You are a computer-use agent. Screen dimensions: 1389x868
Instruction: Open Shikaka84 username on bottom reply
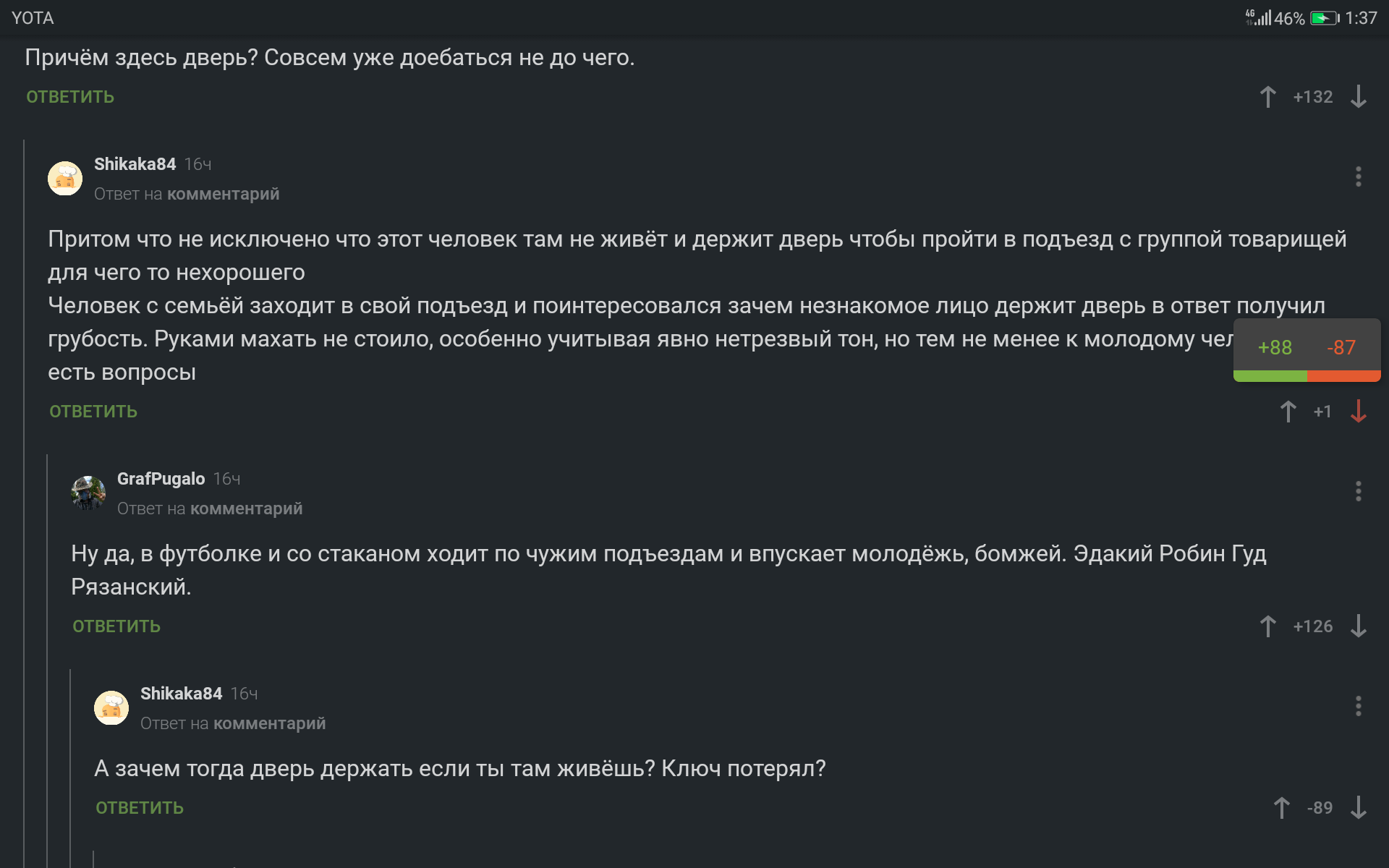click(x=181, y=694)
